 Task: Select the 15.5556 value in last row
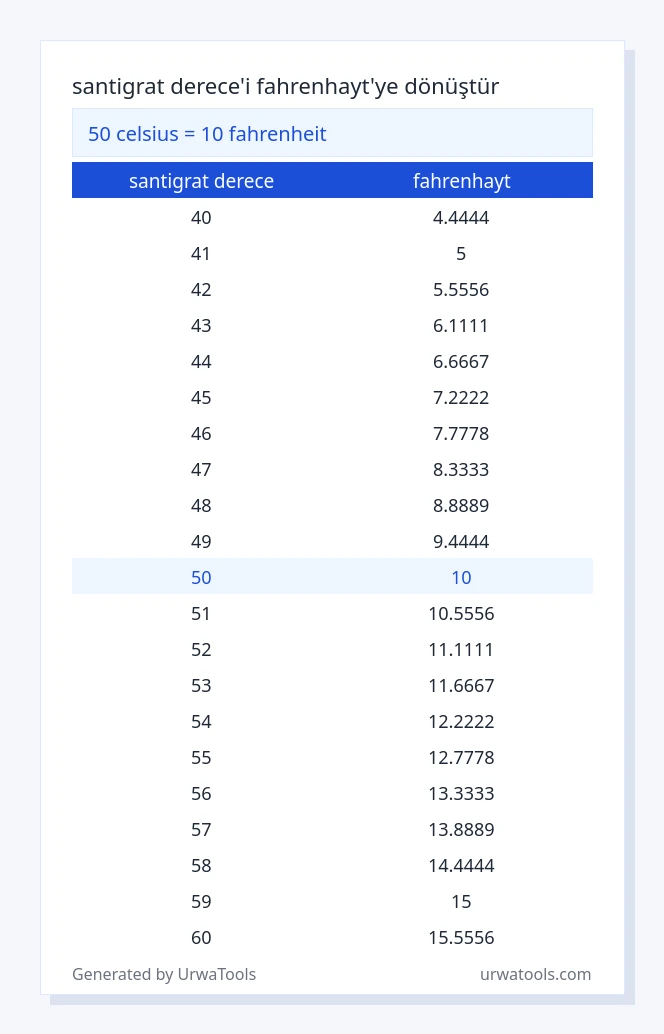click(461, 938)
